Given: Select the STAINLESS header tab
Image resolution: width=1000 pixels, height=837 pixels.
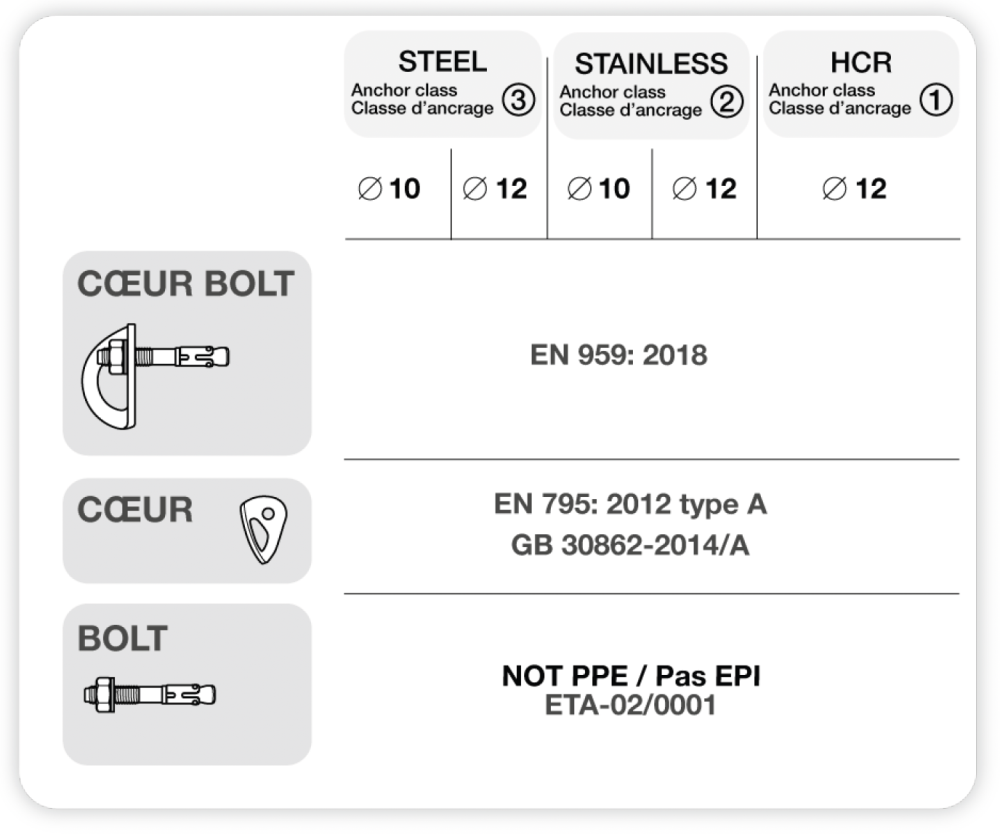Looking at the screenshot, I should coord(651,64).
